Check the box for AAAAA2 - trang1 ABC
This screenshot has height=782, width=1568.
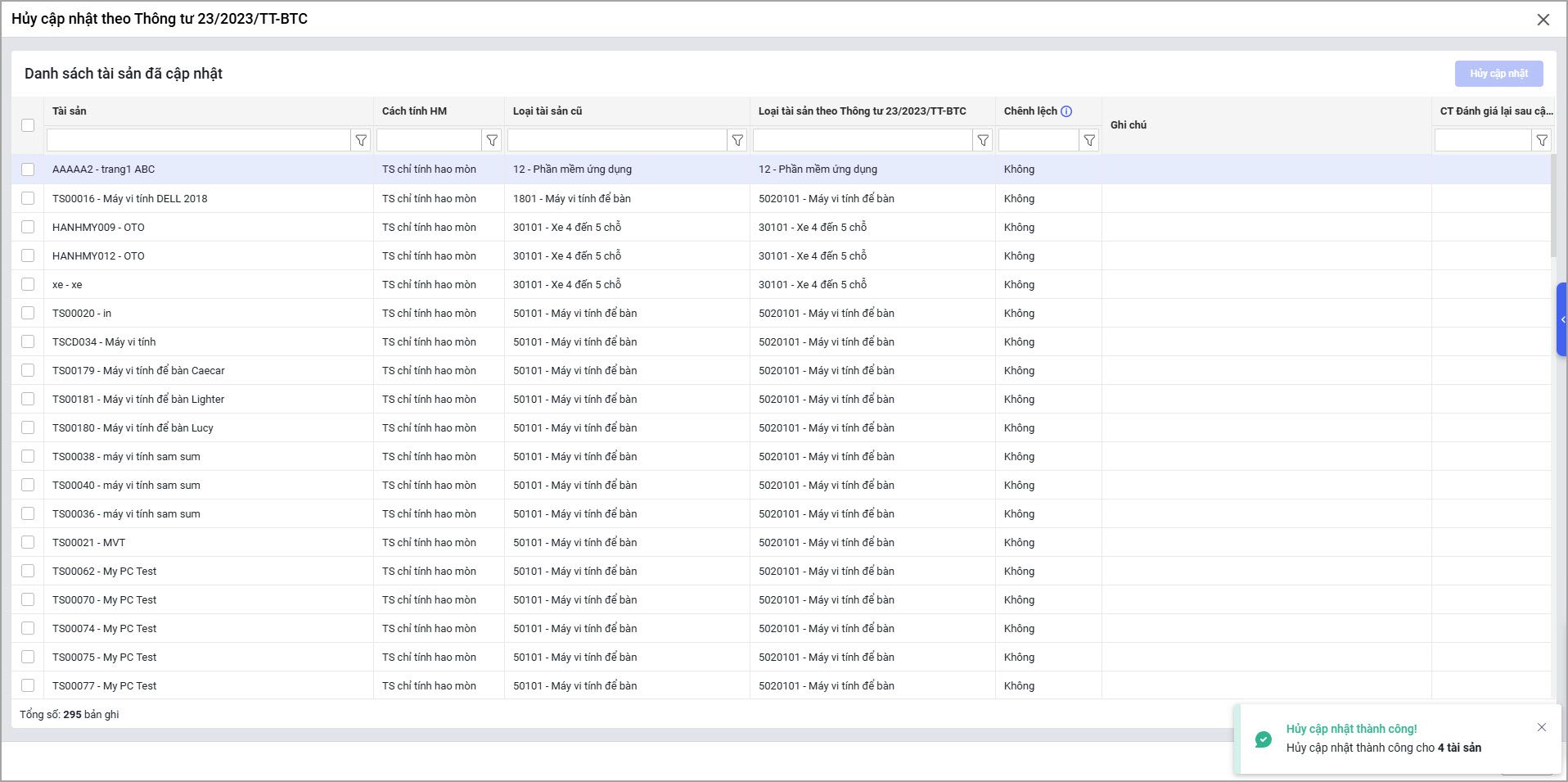click(28, 170)
